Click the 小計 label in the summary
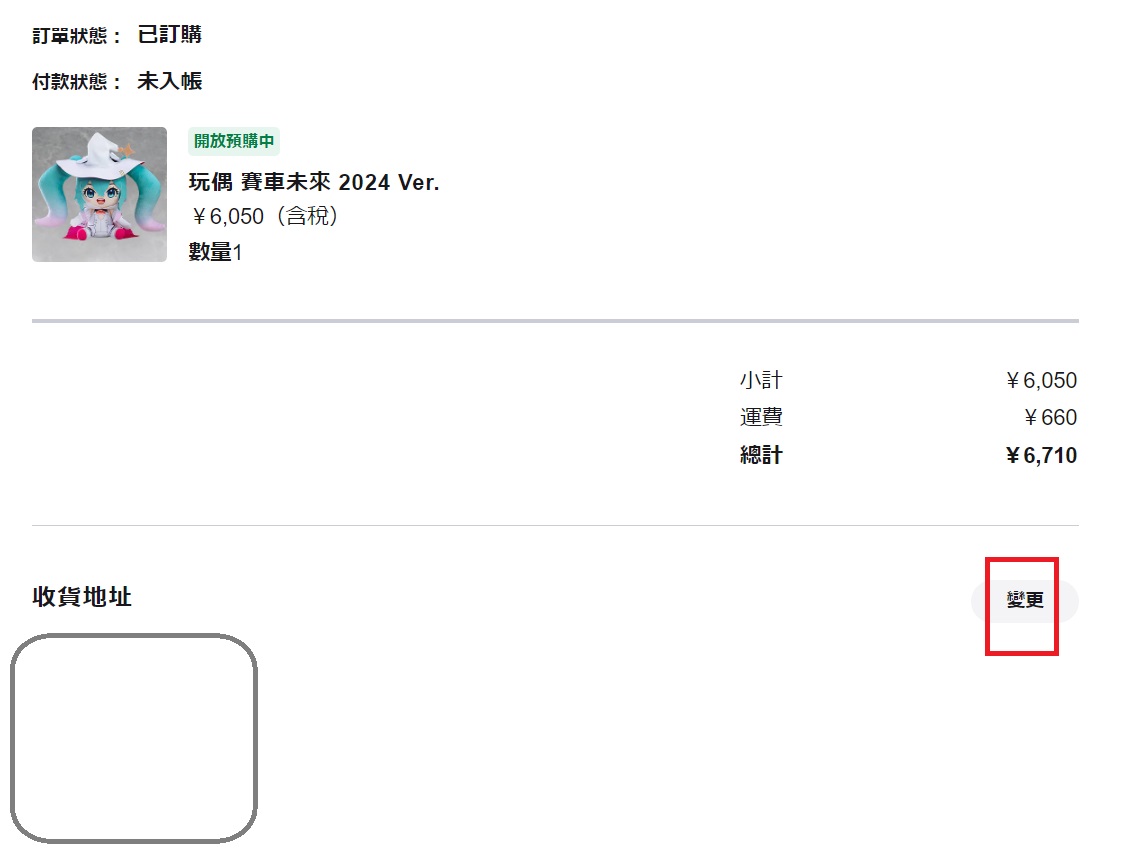The height and width of the screenshot is (859, 1143). pos(761,380)
